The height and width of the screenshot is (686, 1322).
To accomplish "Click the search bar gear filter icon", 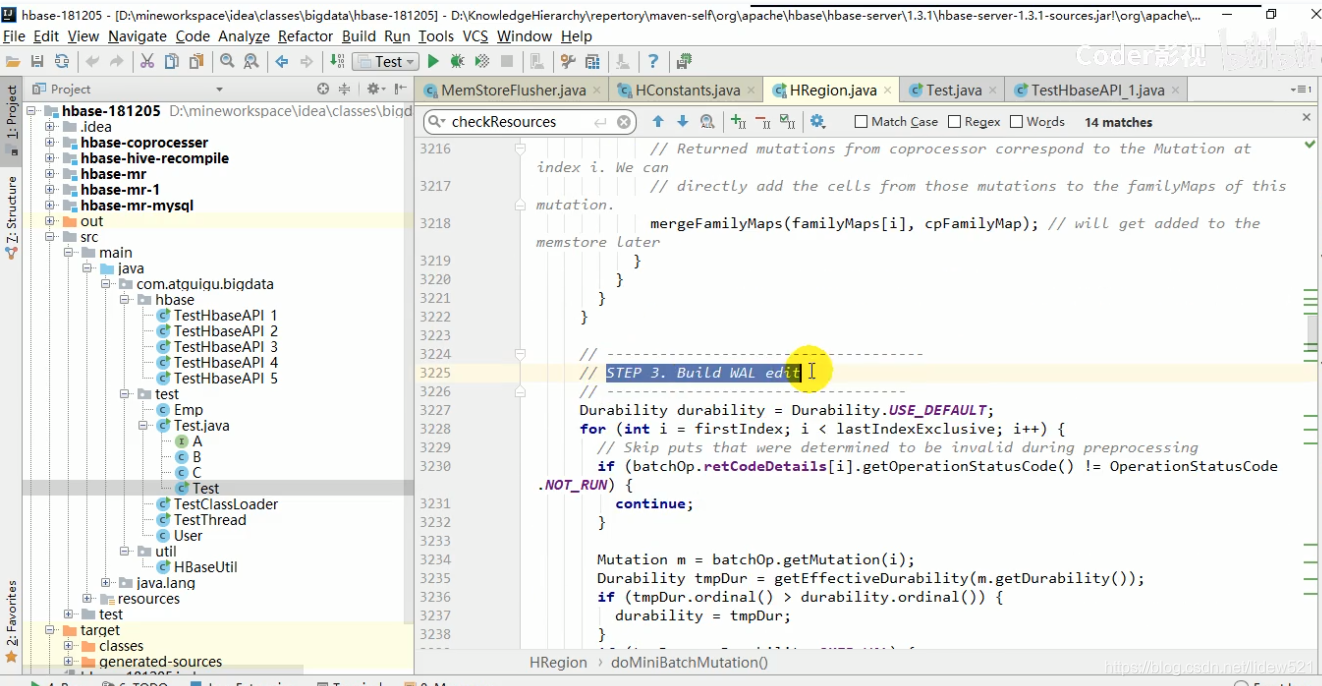I will (818, 121).
